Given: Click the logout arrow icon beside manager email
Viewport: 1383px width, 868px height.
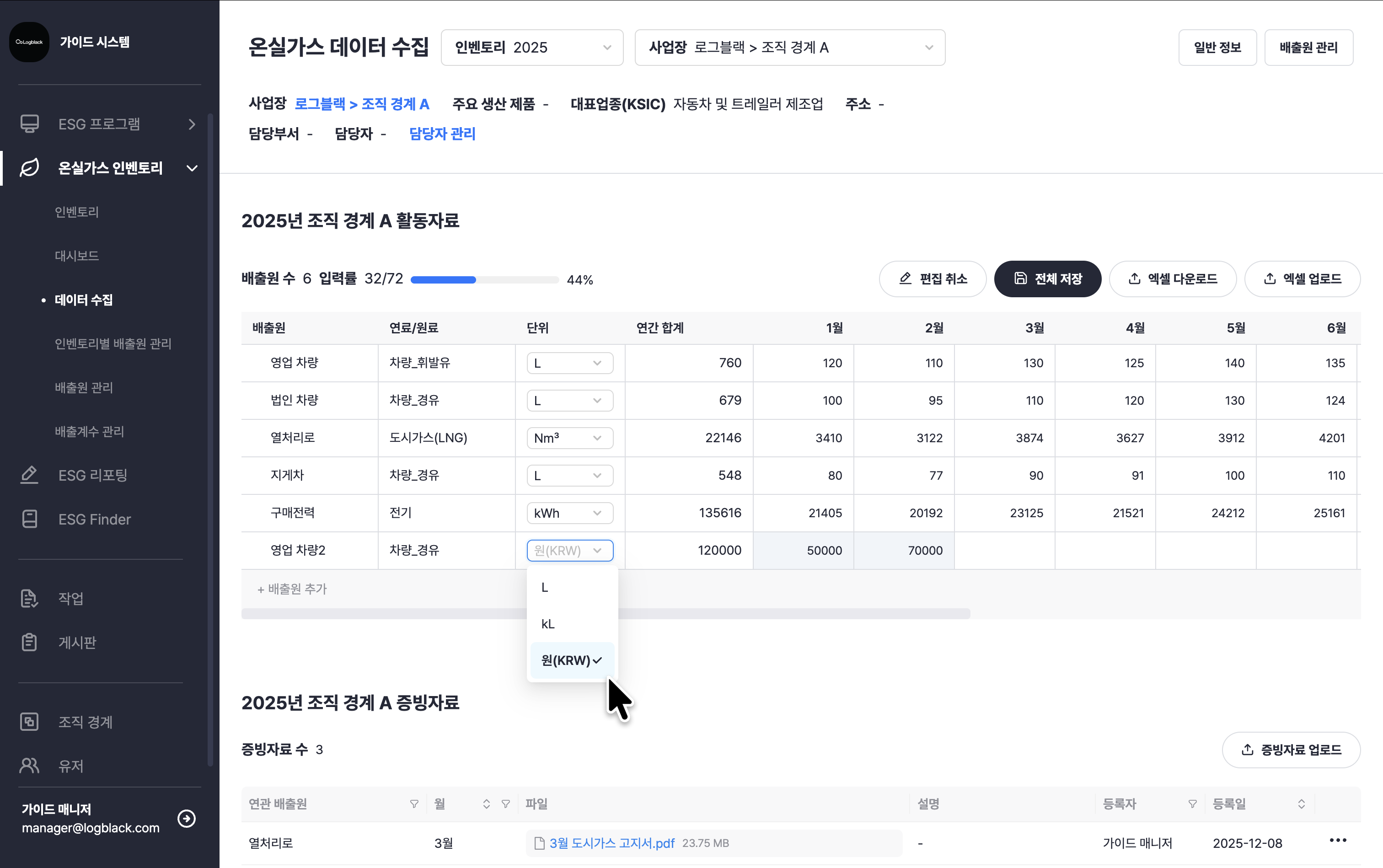Looking at the screenshot, I should [187, 818].
